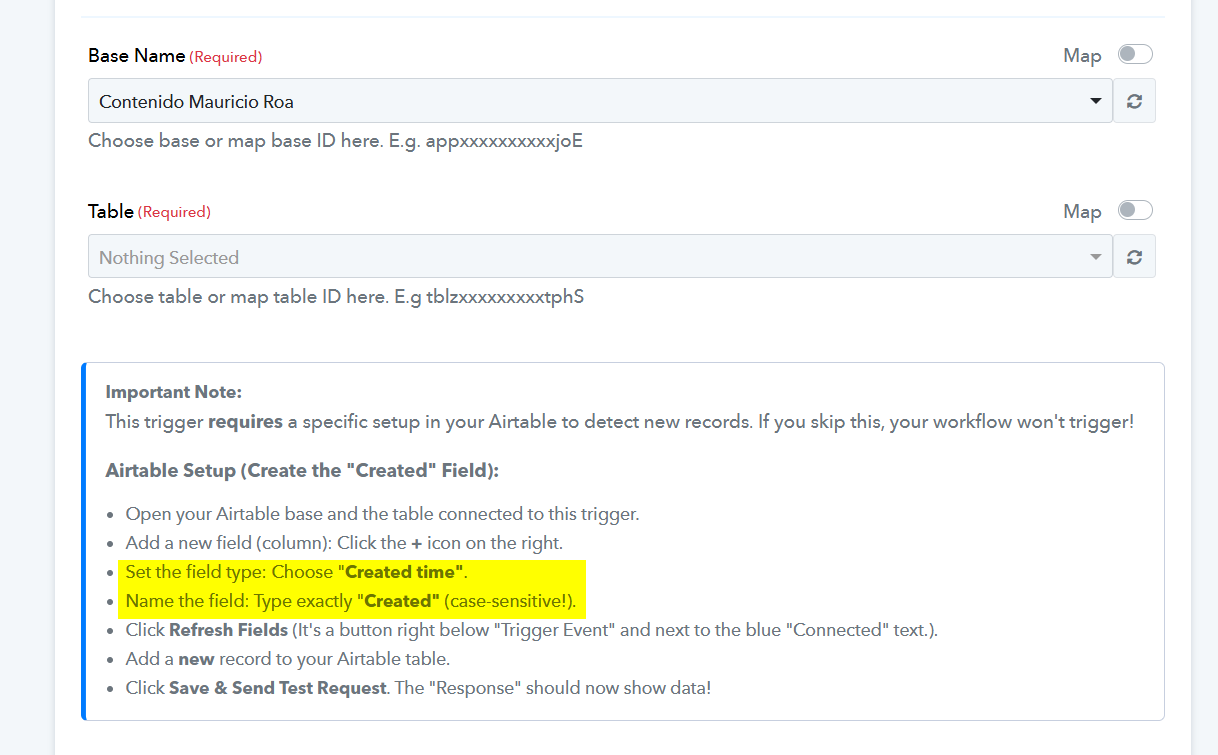Screen dimensions: 1218x755
Task: Open the Nothing Selected table dropdown
Action: click(x=590, y=257)
